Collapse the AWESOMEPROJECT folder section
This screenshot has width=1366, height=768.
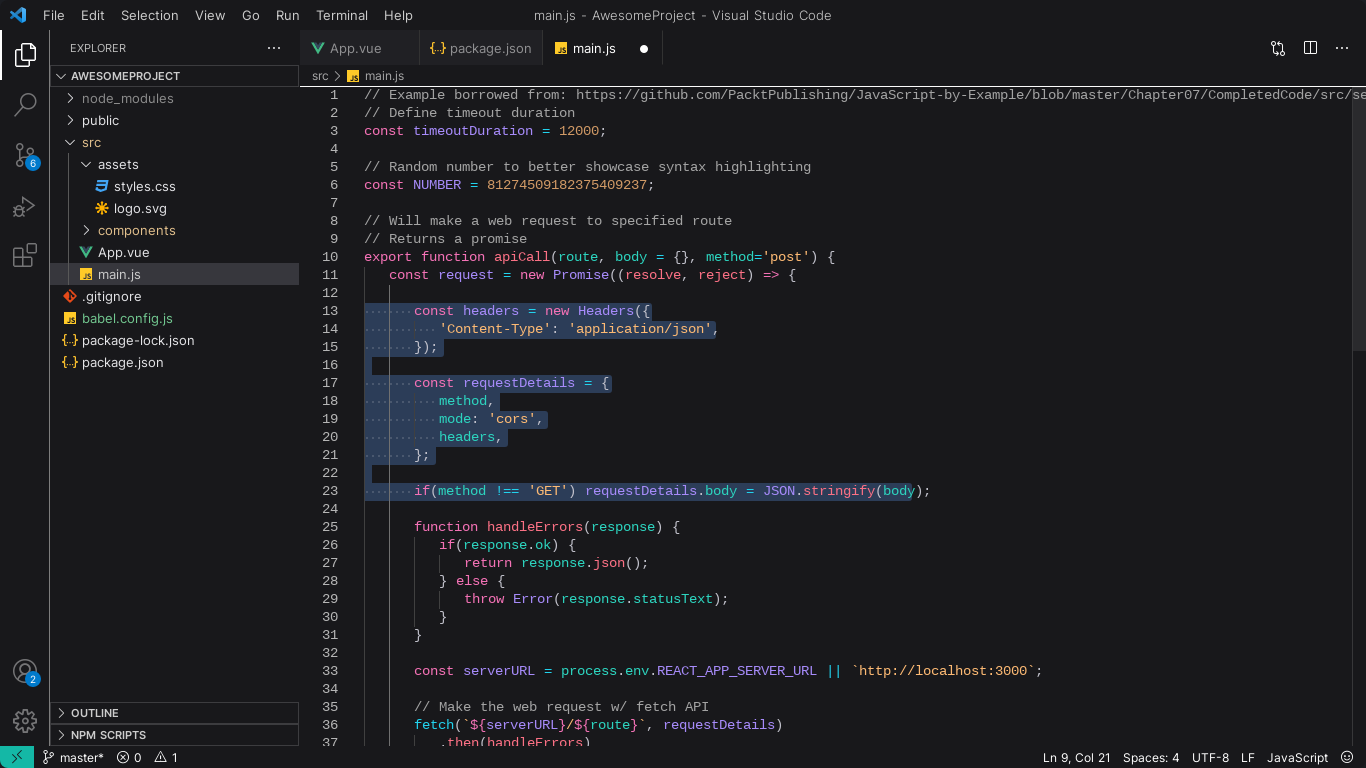(x=175, y=76)
